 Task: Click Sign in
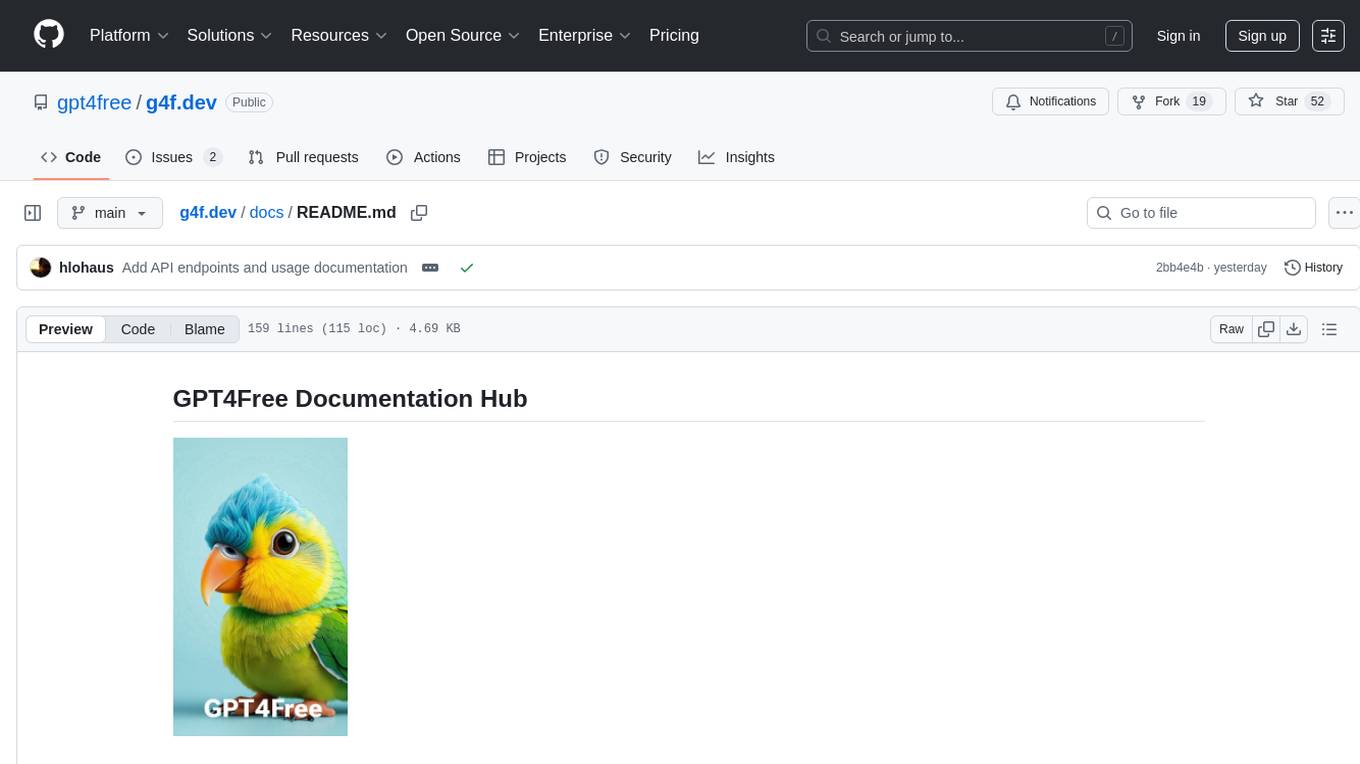tap(1178, 36)
